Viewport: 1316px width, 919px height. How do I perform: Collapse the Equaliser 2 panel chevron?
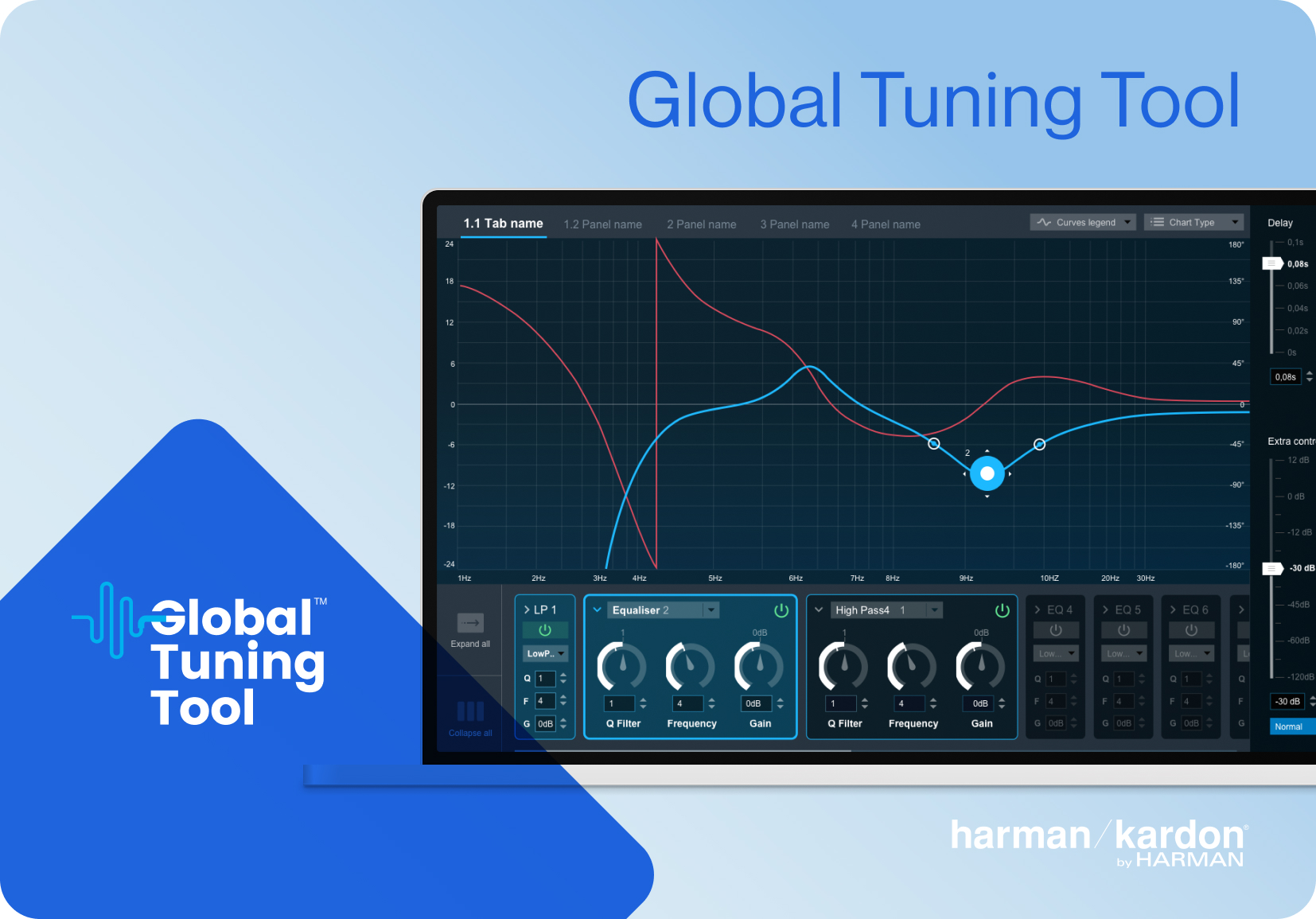[598, 610]
